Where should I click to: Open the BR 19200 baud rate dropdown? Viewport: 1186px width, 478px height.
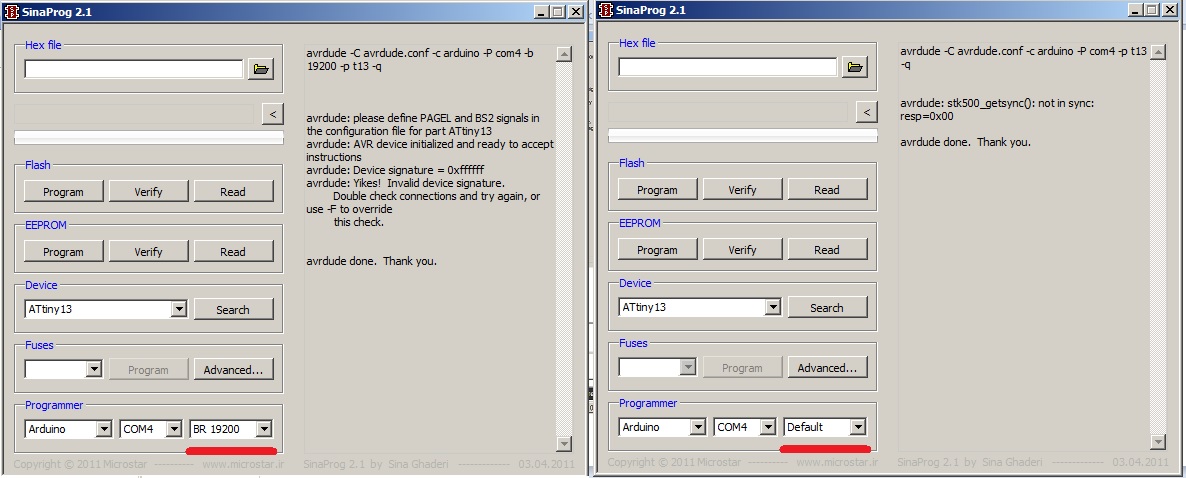pos(263,429)
